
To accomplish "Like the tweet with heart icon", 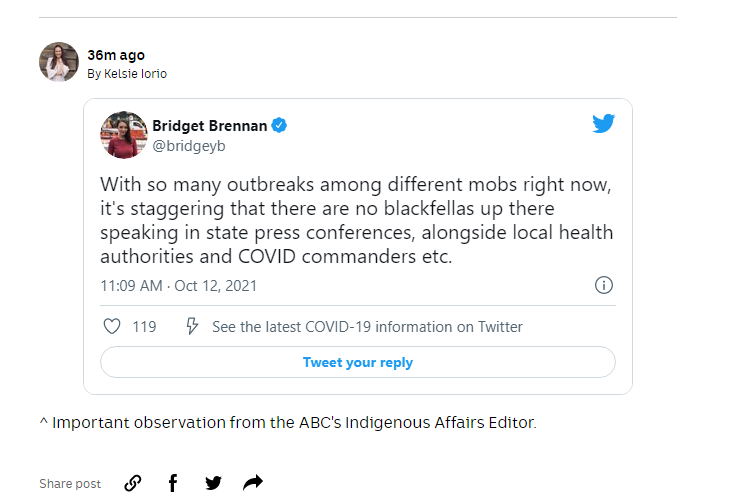I will point(112,326).
